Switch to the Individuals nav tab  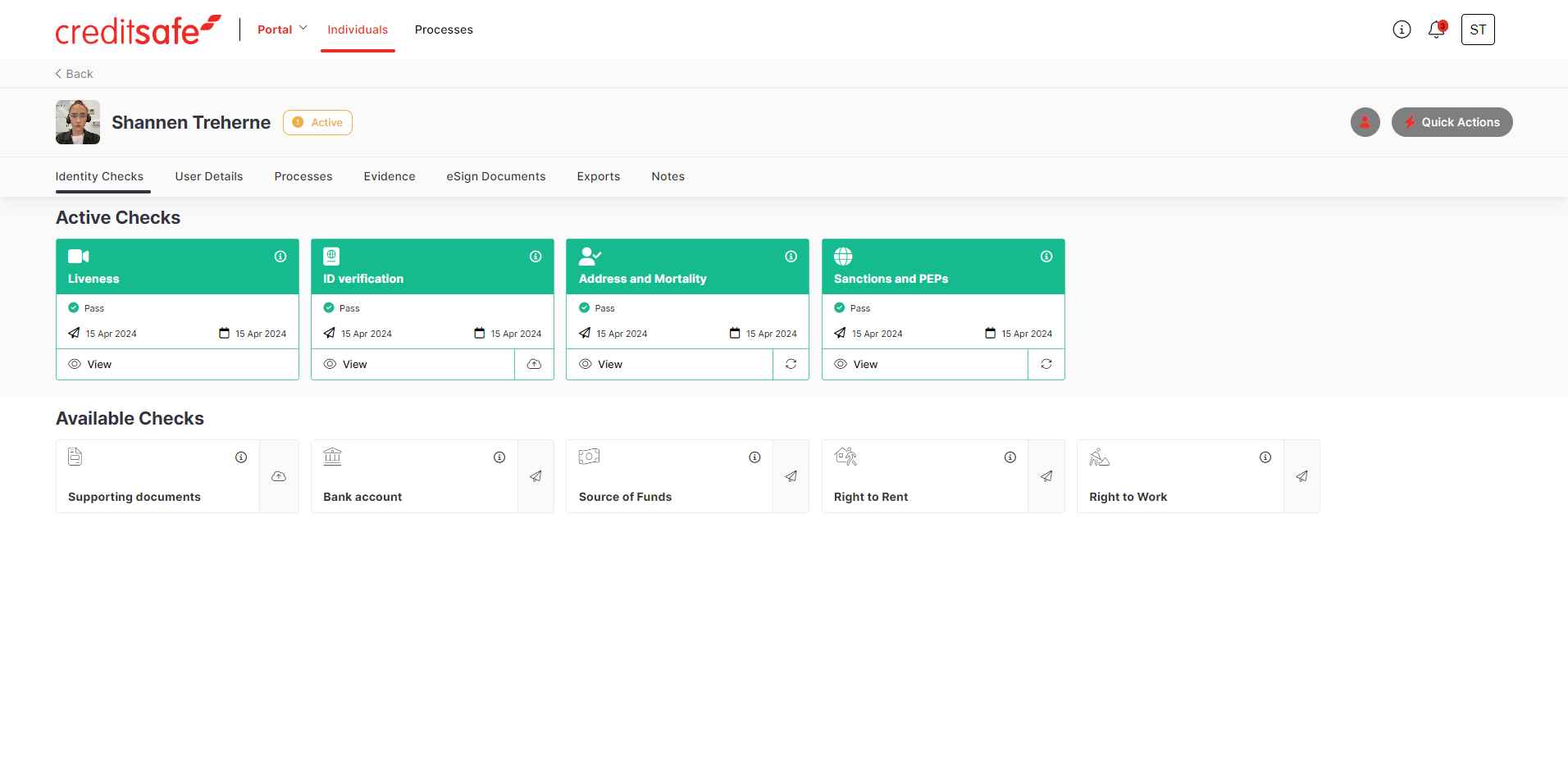[x=358, y=30]
